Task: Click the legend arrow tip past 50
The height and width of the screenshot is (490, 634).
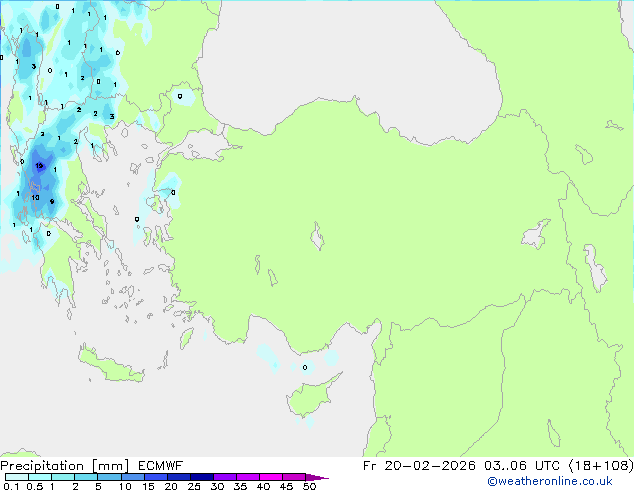Action: click(x=317, y=477)
